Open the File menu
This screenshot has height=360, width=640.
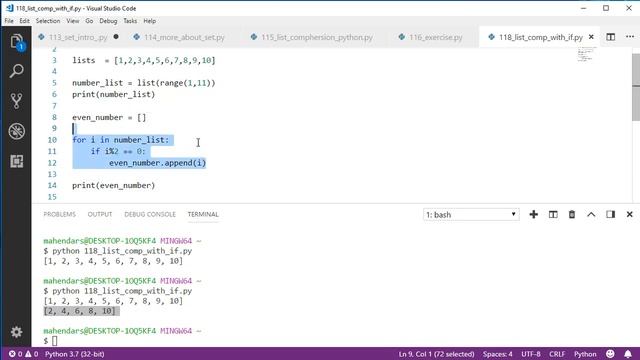(9, 21)
